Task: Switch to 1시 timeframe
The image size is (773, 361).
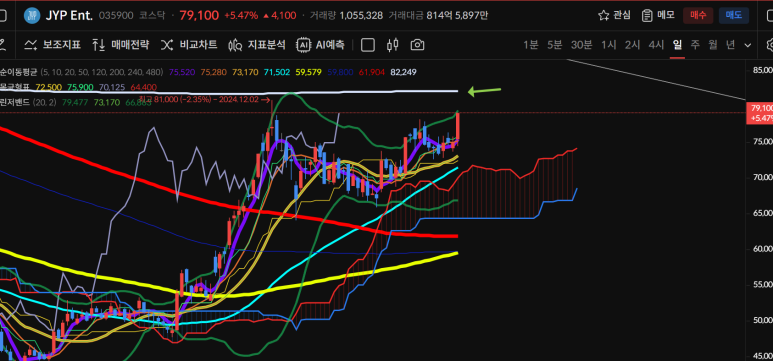Action: click(x=608, y=45)
